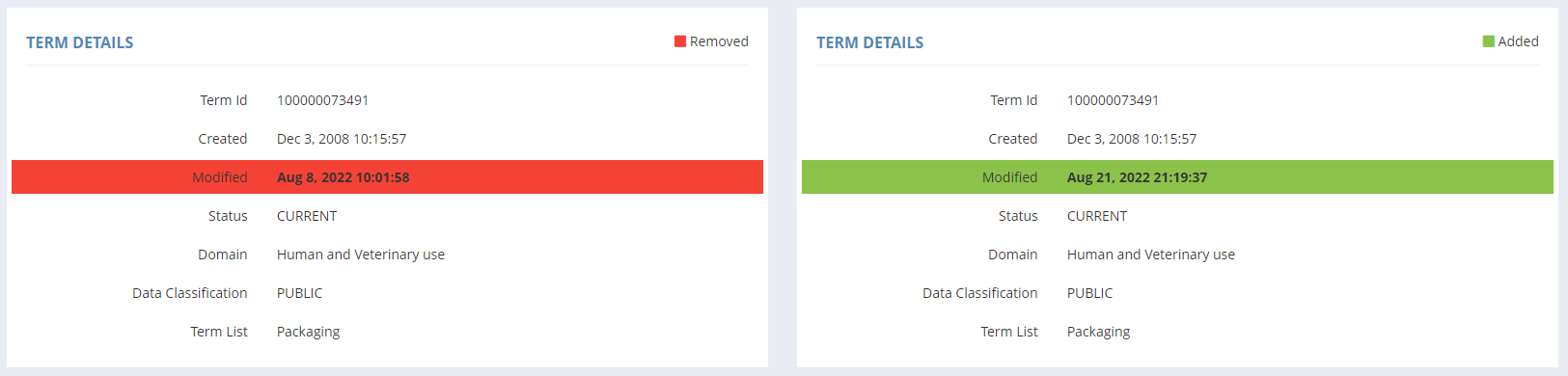Click PUBLIC data classification in Added panel
The height and width of the screenshot is (376, 1568).
coord(1090,293)
